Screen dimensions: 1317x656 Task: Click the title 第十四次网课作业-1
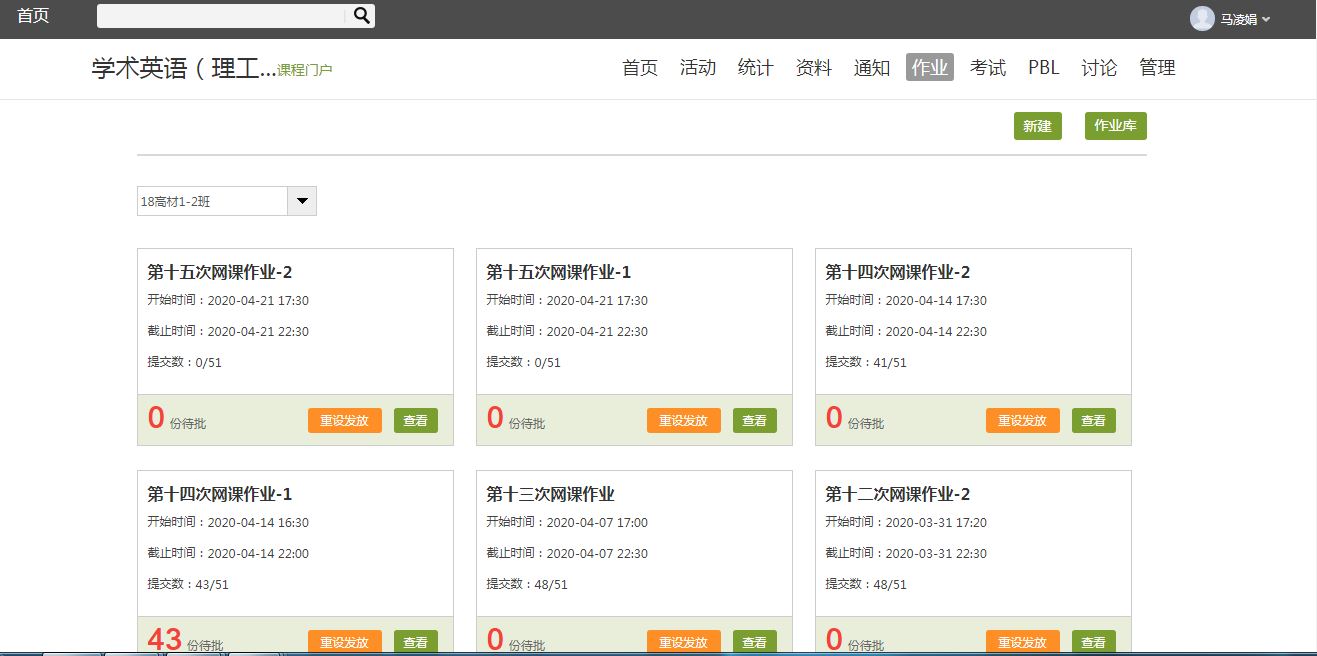[220, 494]
